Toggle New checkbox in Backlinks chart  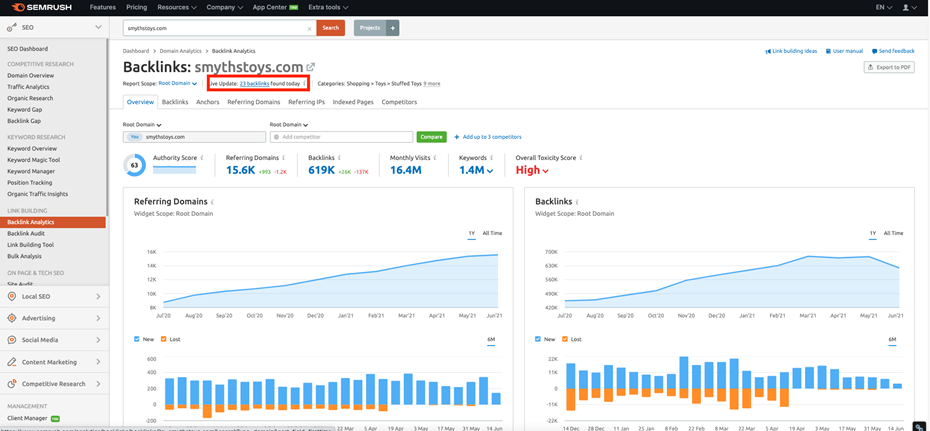click(x=539, y=339)
